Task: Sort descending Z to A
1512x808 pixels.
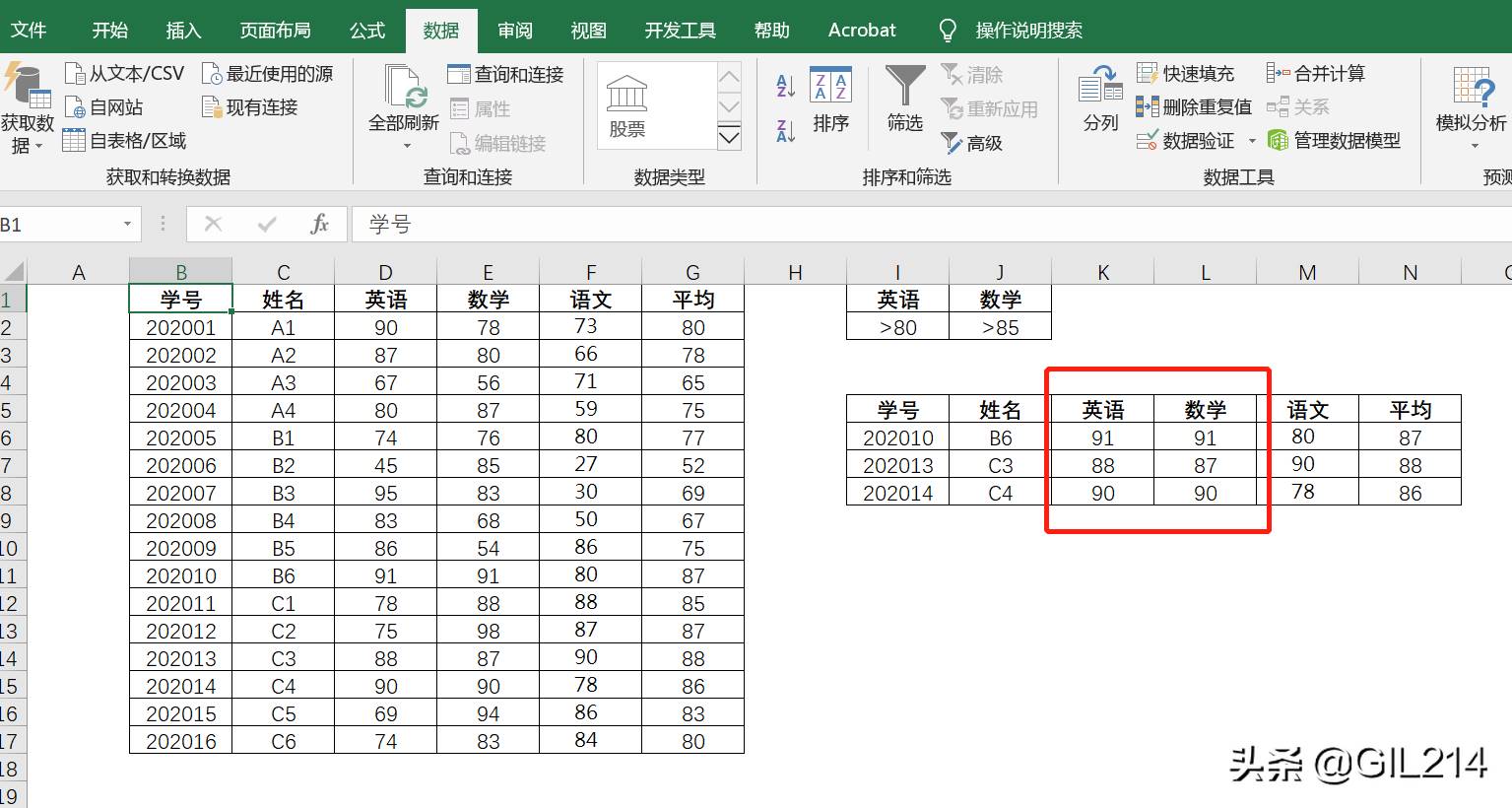Action: pyautogui.click(x=785, y=130)
